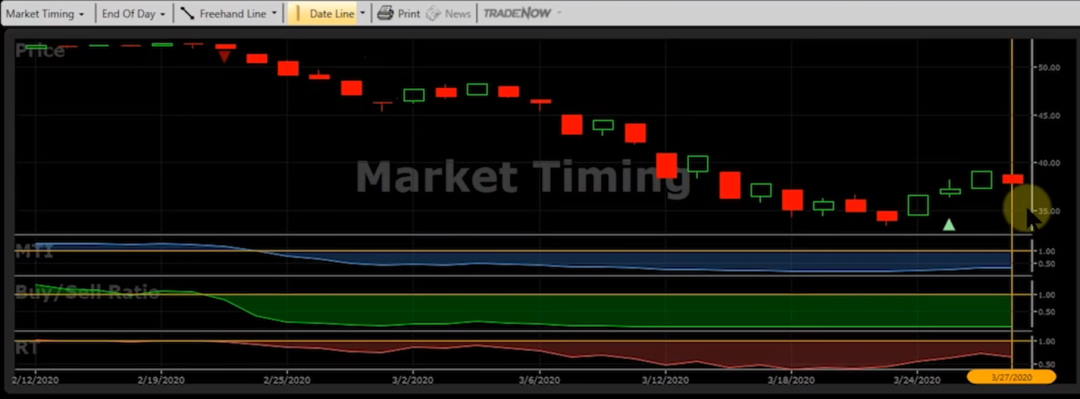This screenshot has width=1080, height=399.
Task: Open the End Of Day timeframe dropdown
Action: coord(133,14)
